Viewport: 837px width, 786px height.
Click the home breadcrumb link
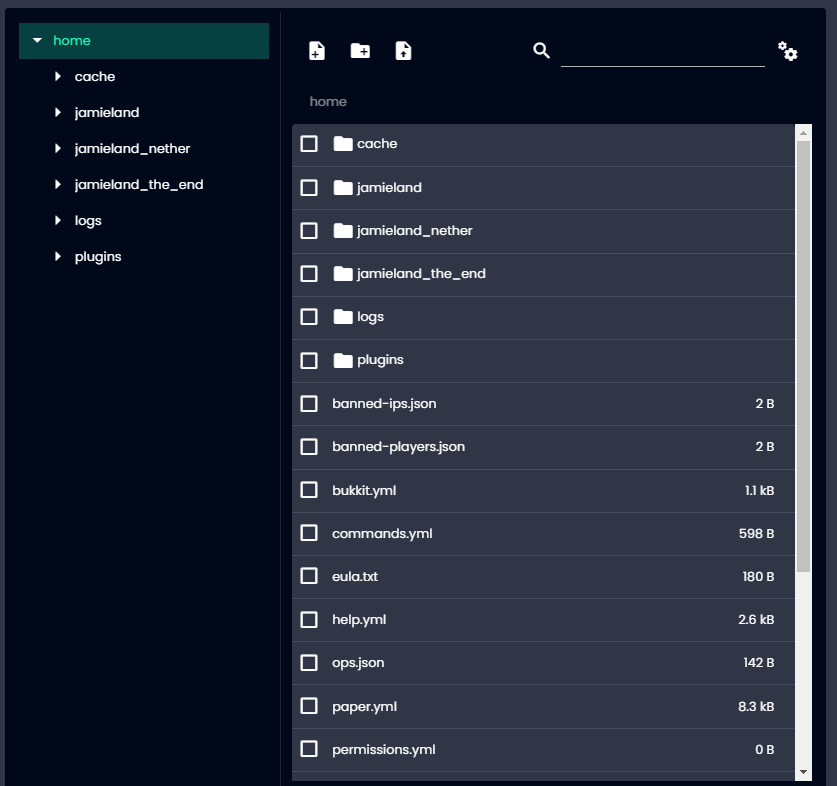tap(328, 101)
